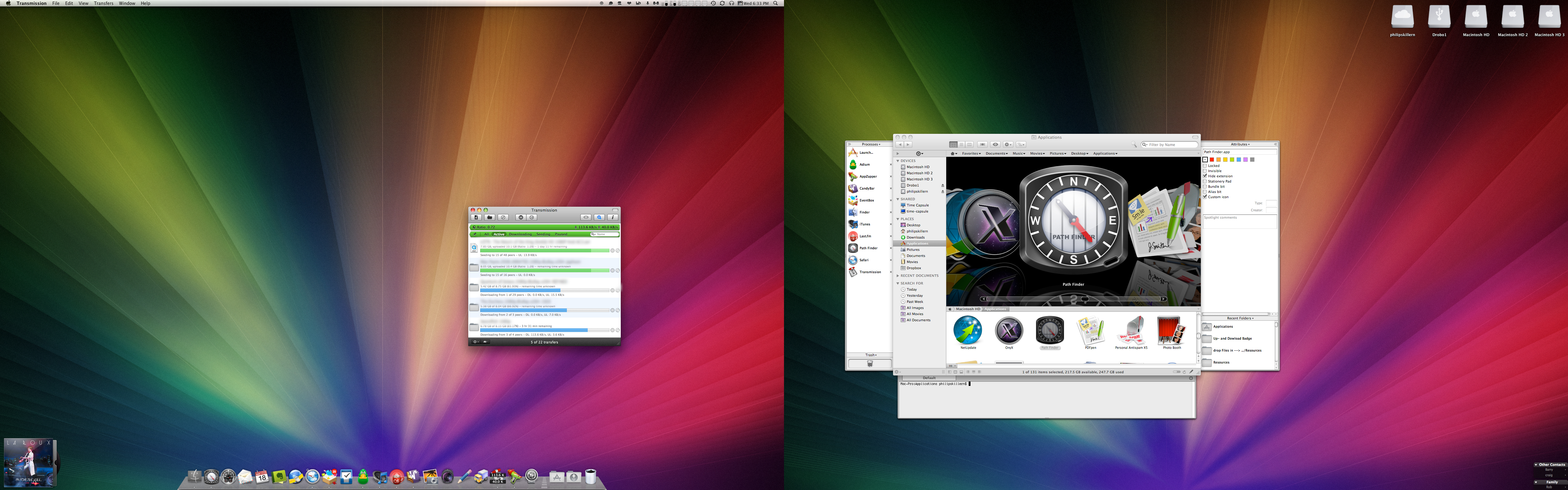Click the Trash well button in Processes drawer
This screenshot has width=1568, height=490.
point(870,364)
